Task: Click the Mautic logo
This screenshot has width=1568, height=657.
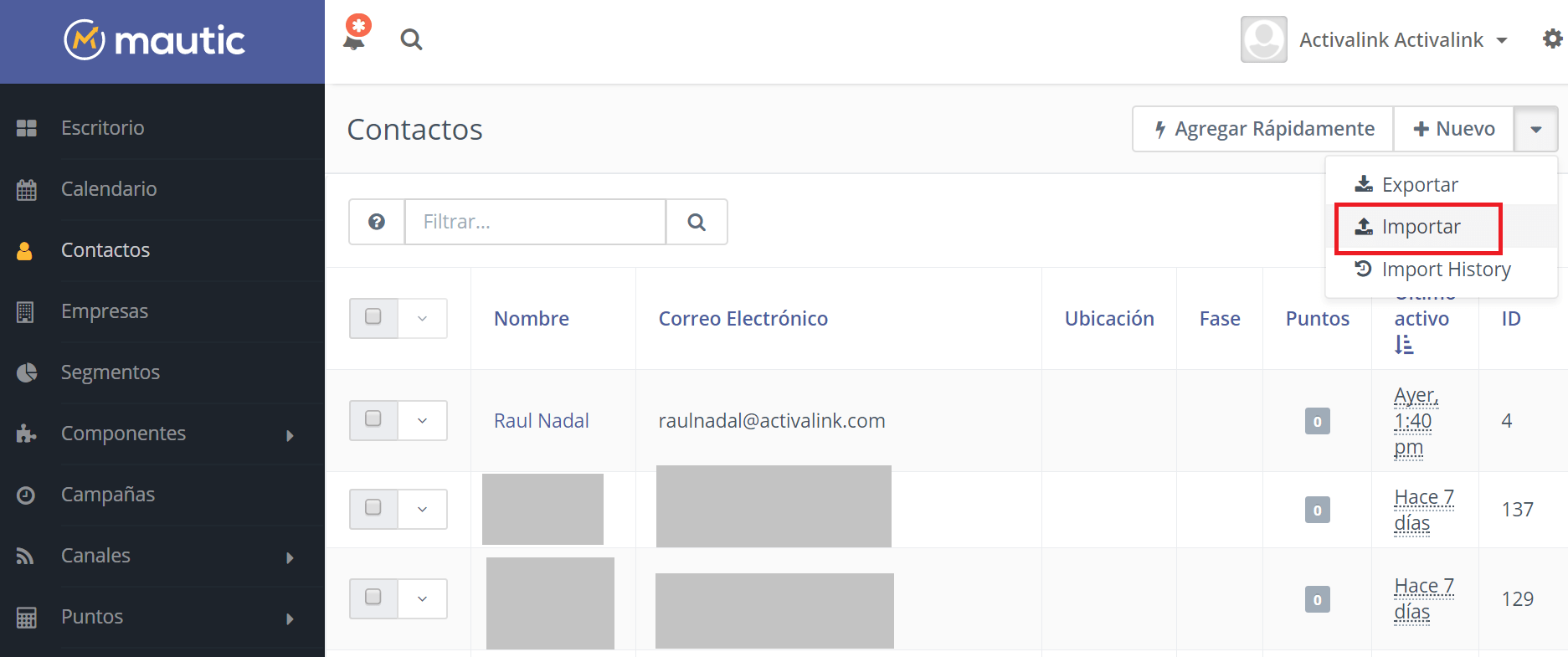Action: click(155, 40)
